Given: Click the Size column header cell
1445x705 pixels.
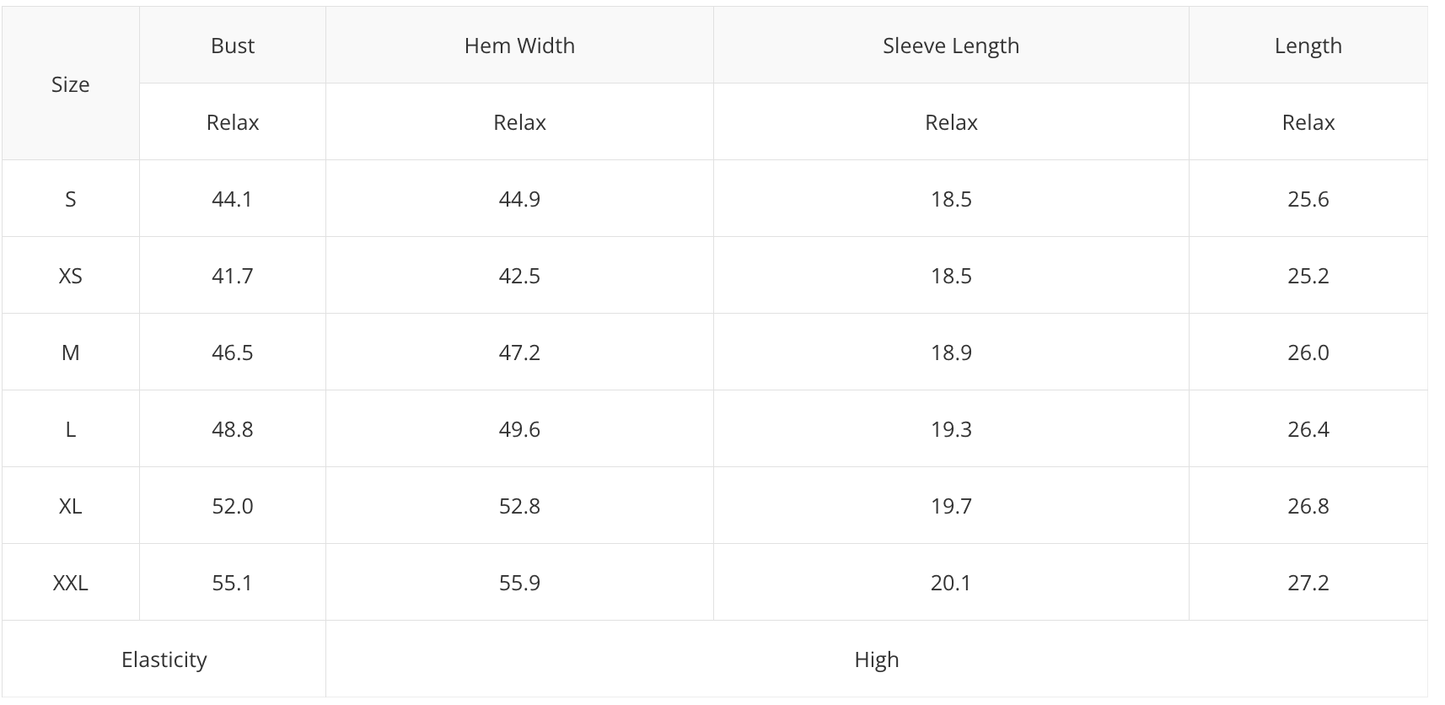Looking at the screenshot, I should (x=70, y=85).
